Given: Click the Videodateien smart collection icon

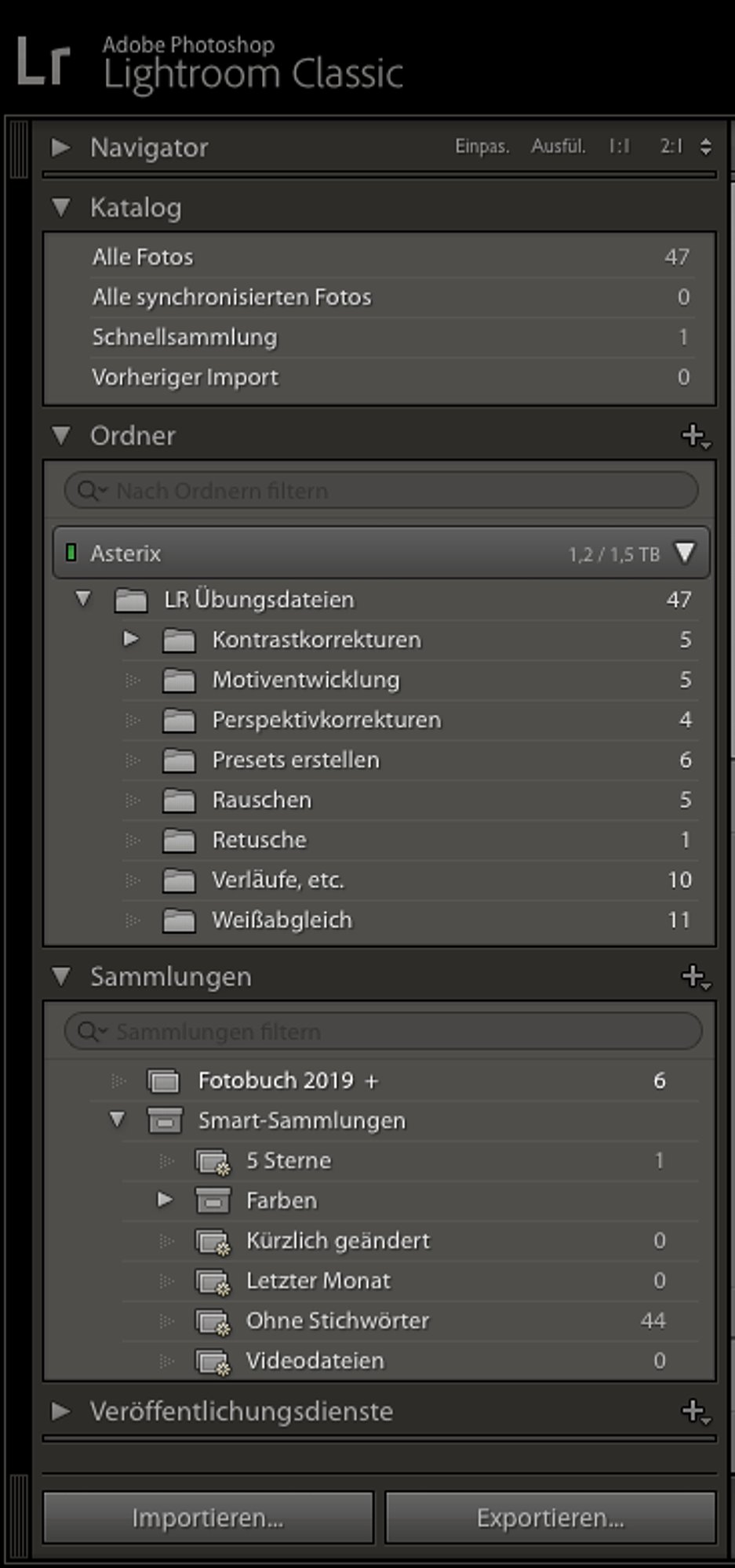Looking at the screenshot, I should [213, 1362].
